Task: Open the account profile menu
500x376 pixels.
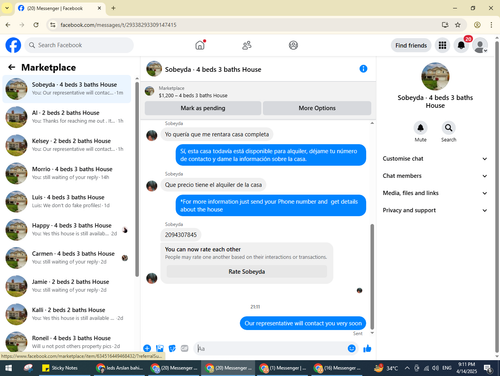Action: pos(480,46)
